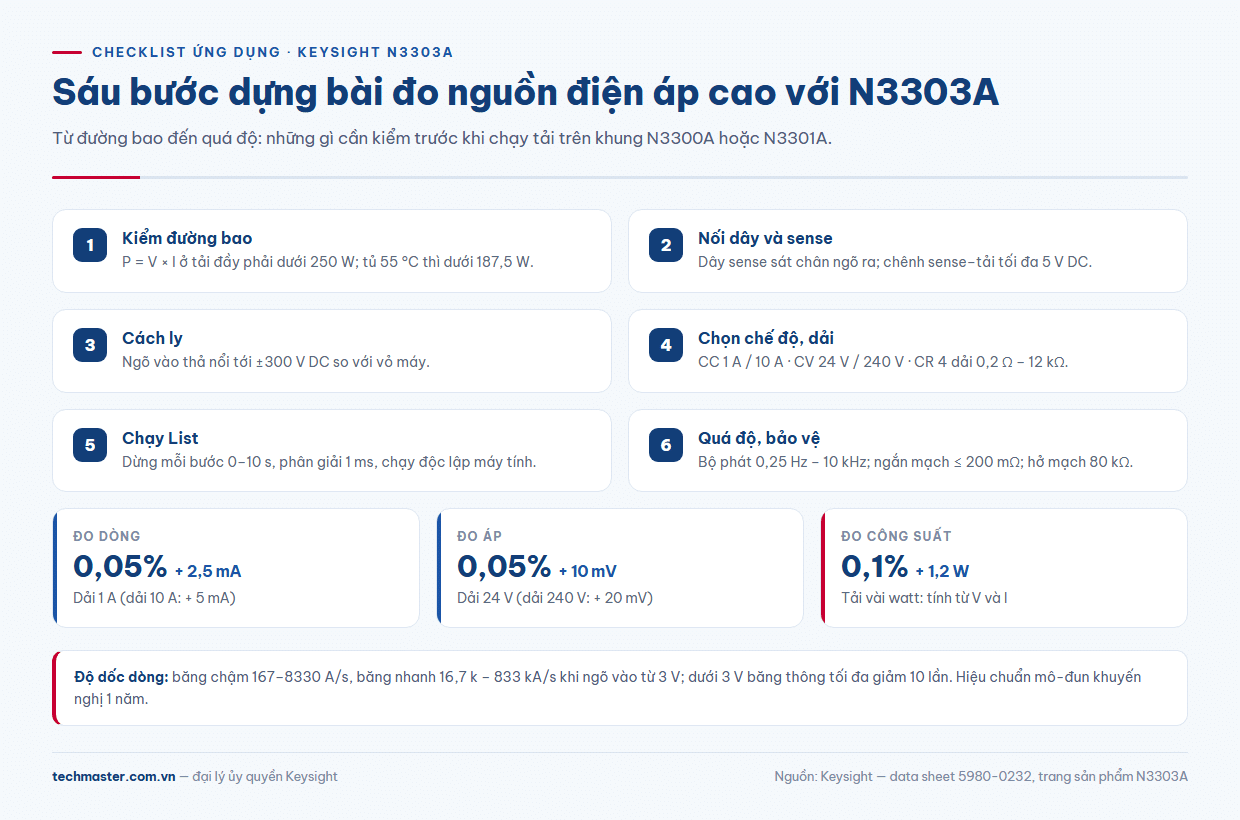Click the '+ 1,2 W' value
Viewport: 1240px width, 820px height.
[942, 572]
